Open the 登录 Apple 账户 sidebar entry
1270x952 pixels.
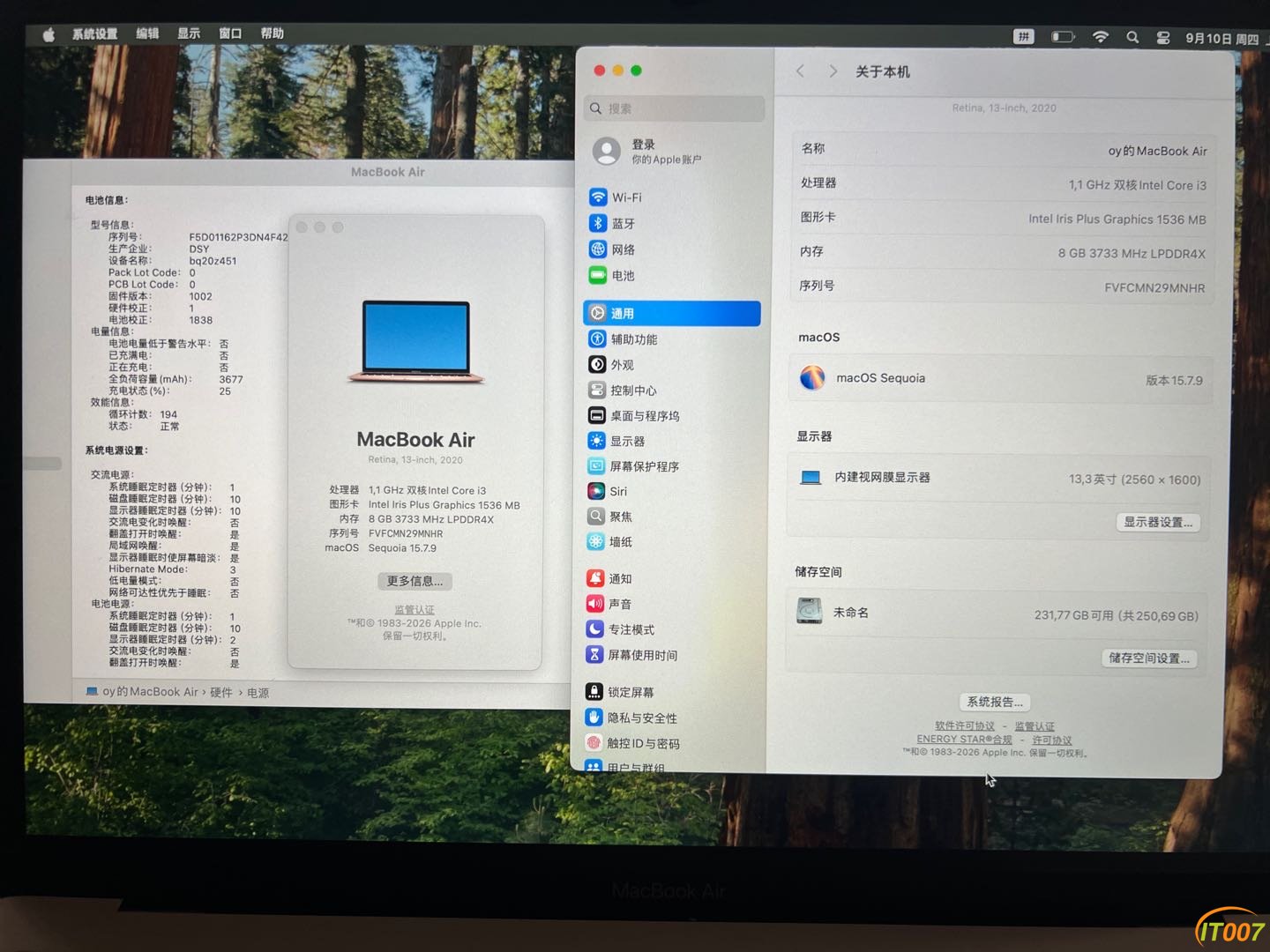click(x=675, y=152)
